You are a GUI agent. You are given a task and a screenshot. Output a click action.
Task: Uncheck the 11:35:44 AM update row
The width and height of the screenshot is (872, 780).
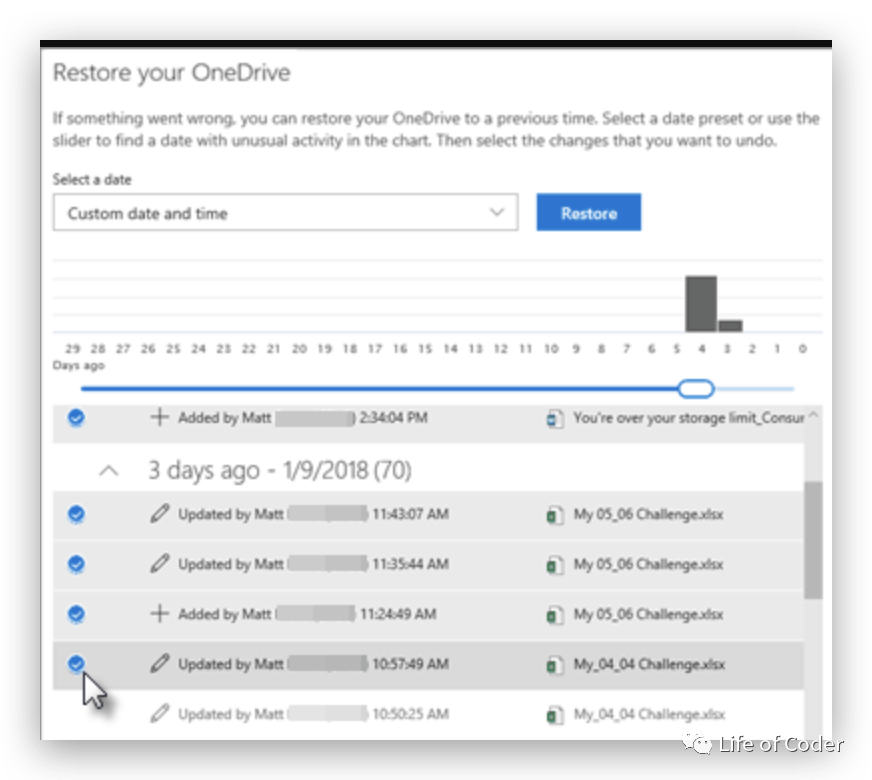[x=76, y=564]
